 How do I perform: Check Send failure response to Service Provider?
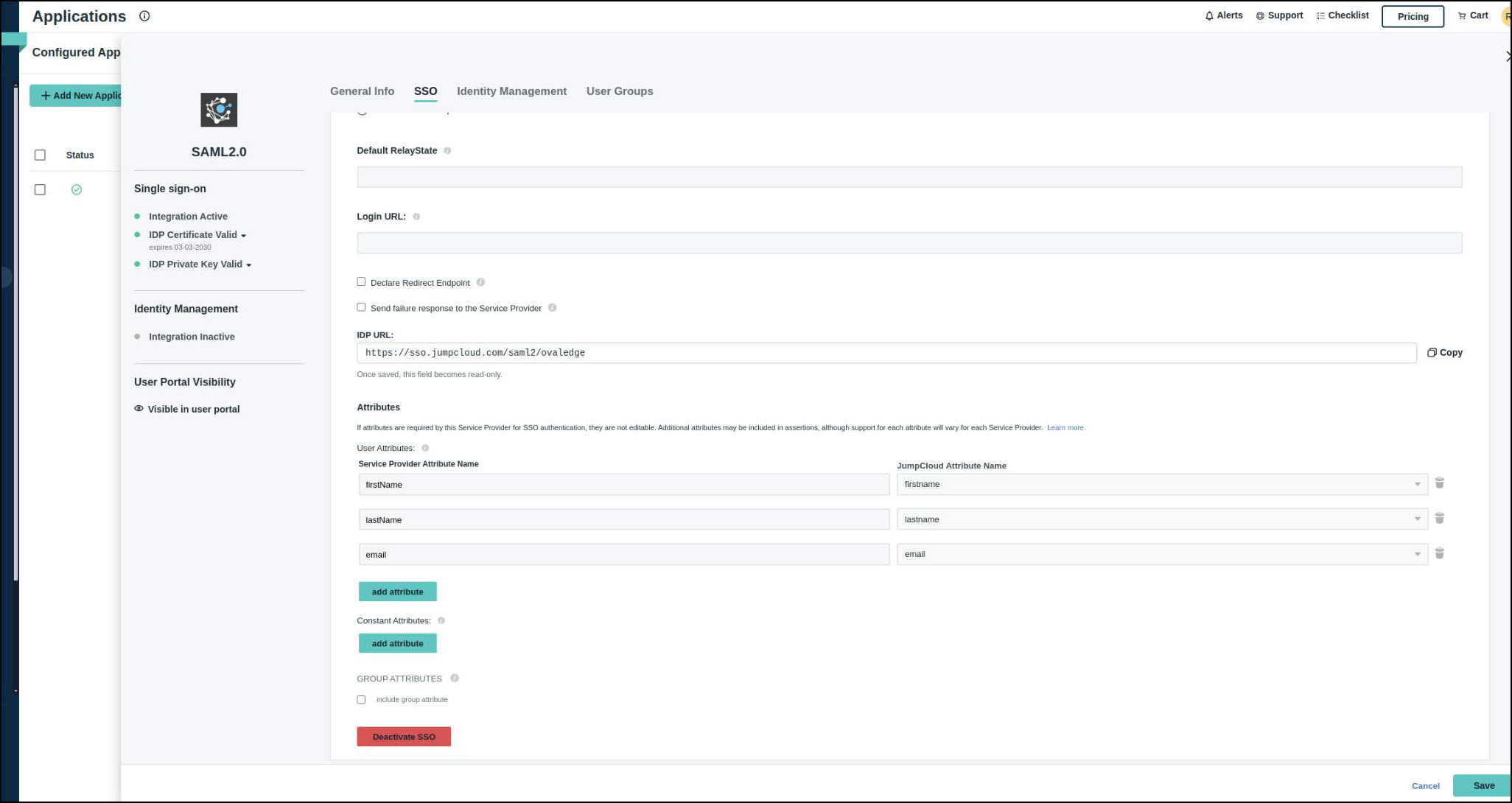pyautogui.click(x=361, y=307)
